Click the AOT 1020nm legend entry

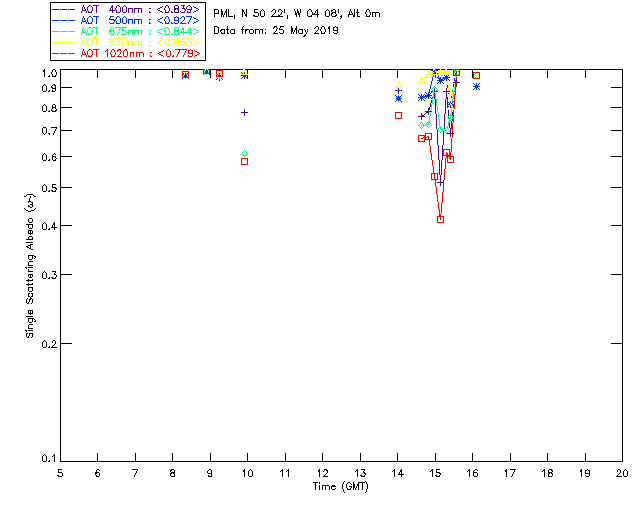(126, 53)
